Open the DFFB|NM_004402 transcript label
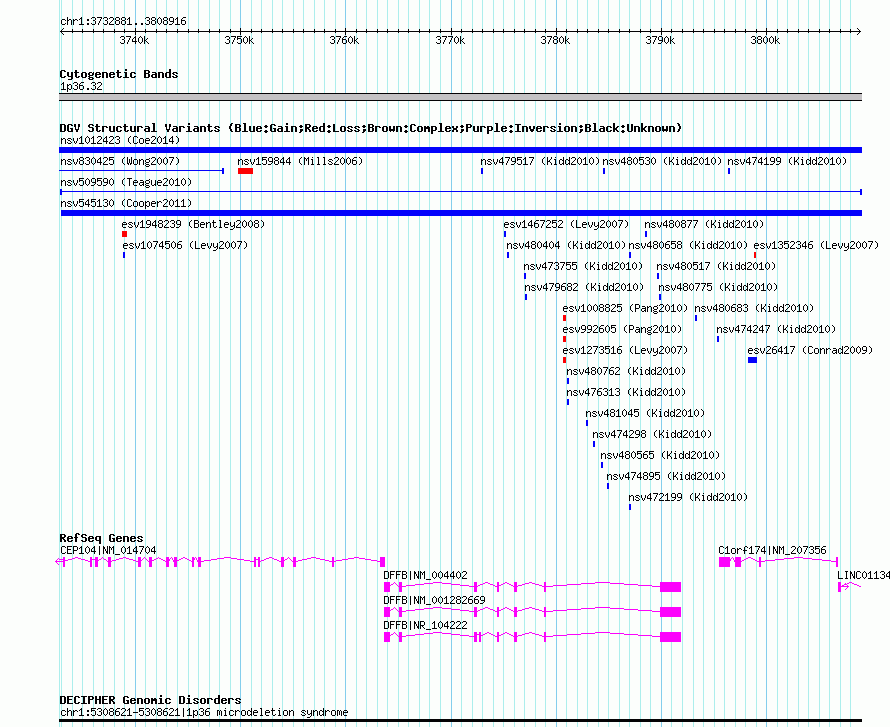Viewport: 890px width, 727px height. [x=425, y=575]
